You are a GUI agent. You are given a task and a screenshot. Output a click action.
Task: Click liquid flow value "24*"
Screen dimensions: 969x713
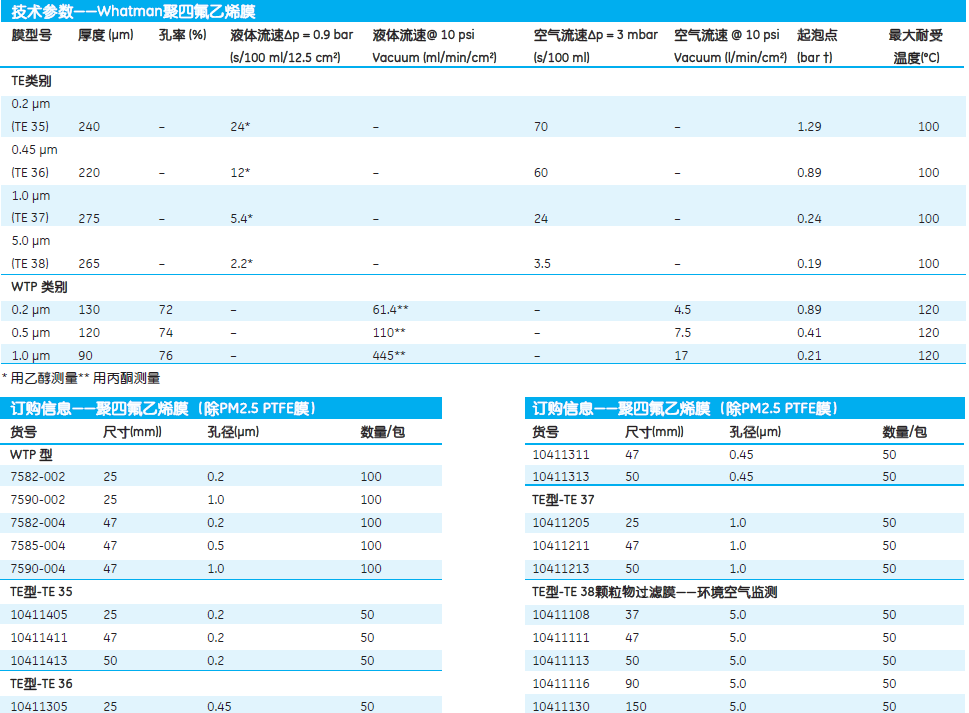240,127
